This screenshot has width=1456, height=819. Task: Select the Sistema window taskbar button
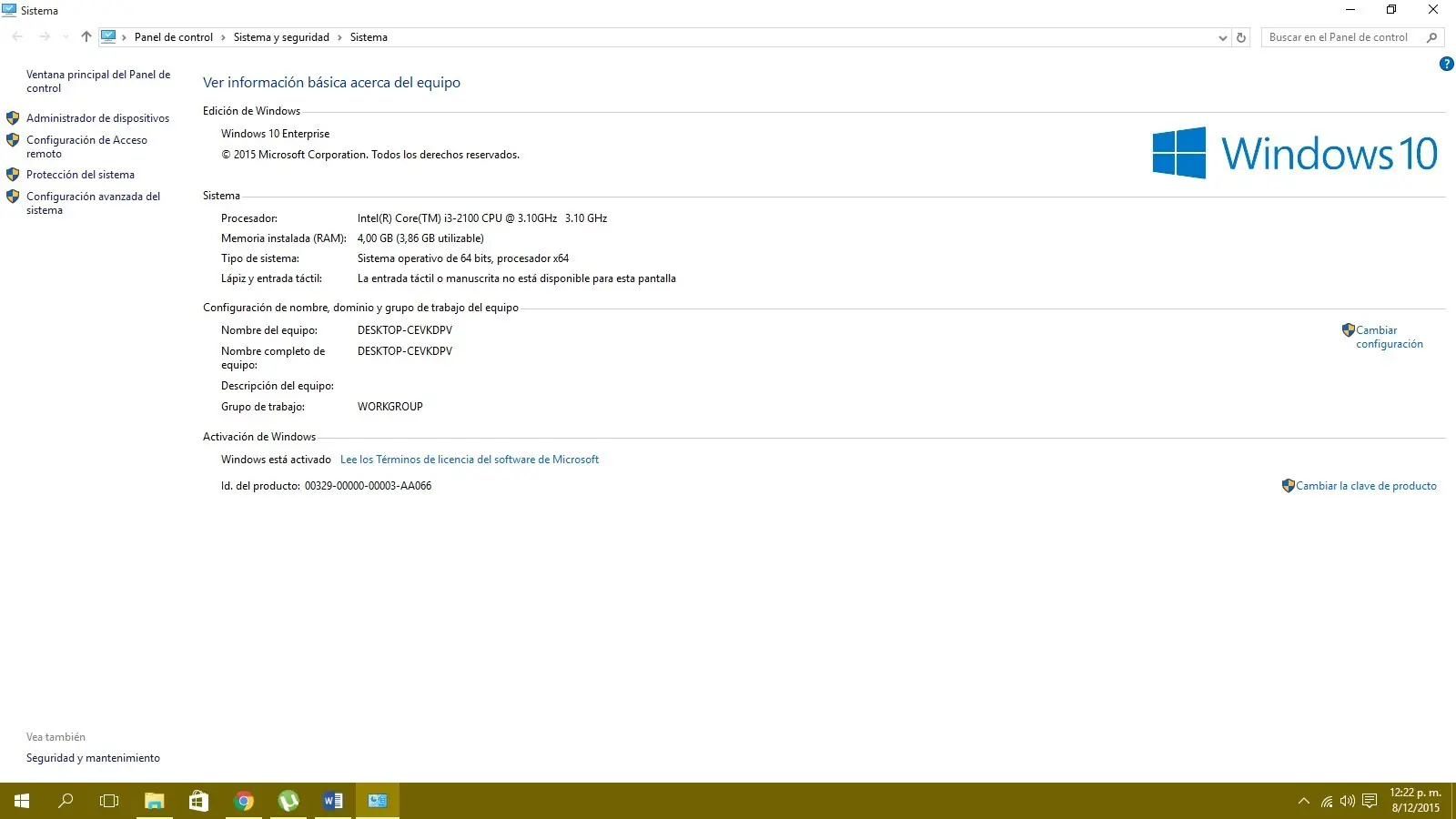tap(378, 801)
